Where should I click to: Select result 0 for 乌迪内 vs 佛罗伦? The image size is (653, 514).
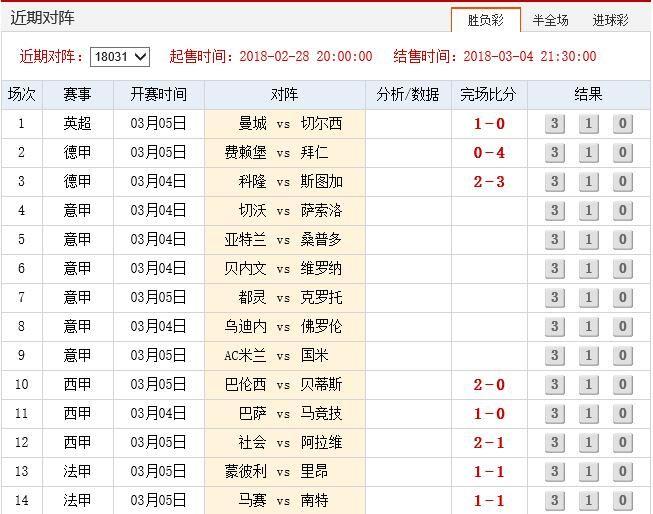coord(623,327)
